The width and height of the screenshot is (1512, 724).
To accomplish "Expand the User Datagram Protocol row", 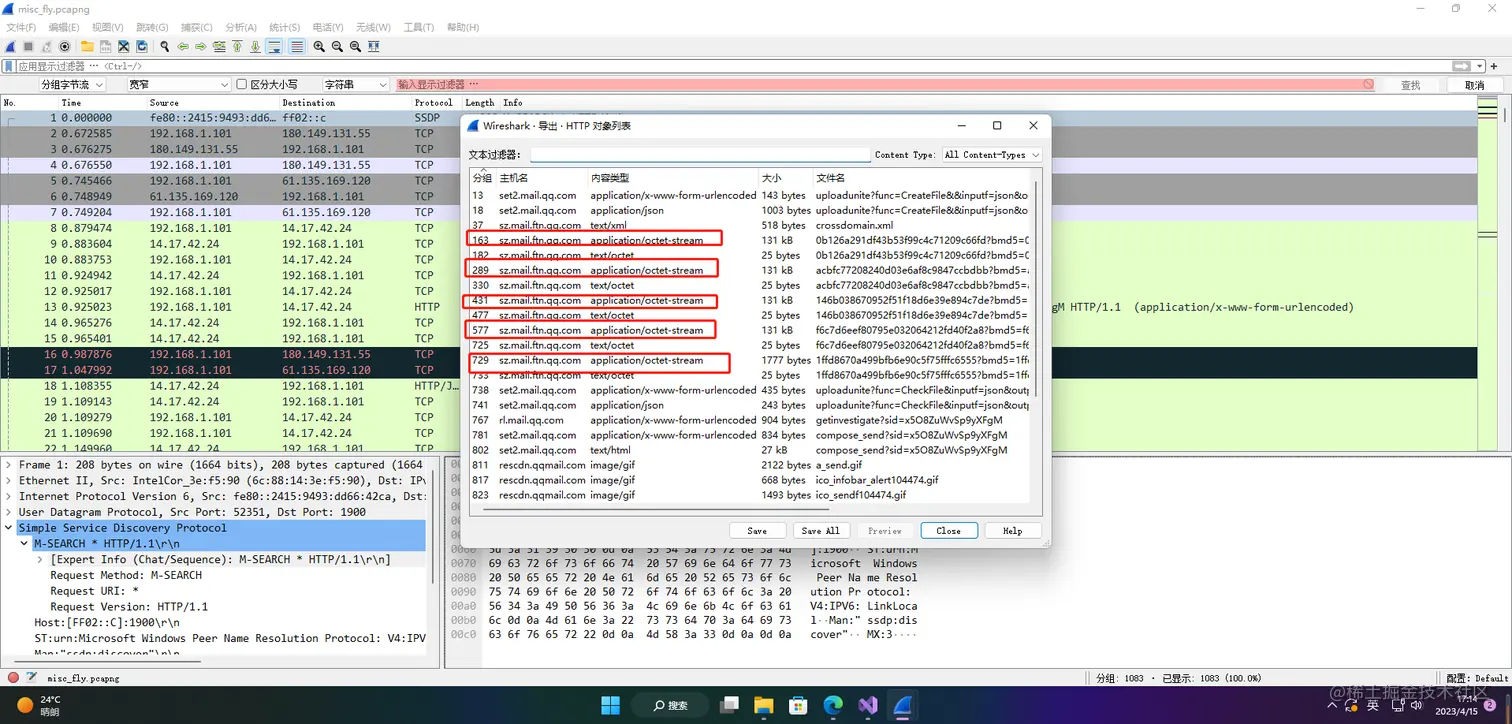I will coord(10,512).
